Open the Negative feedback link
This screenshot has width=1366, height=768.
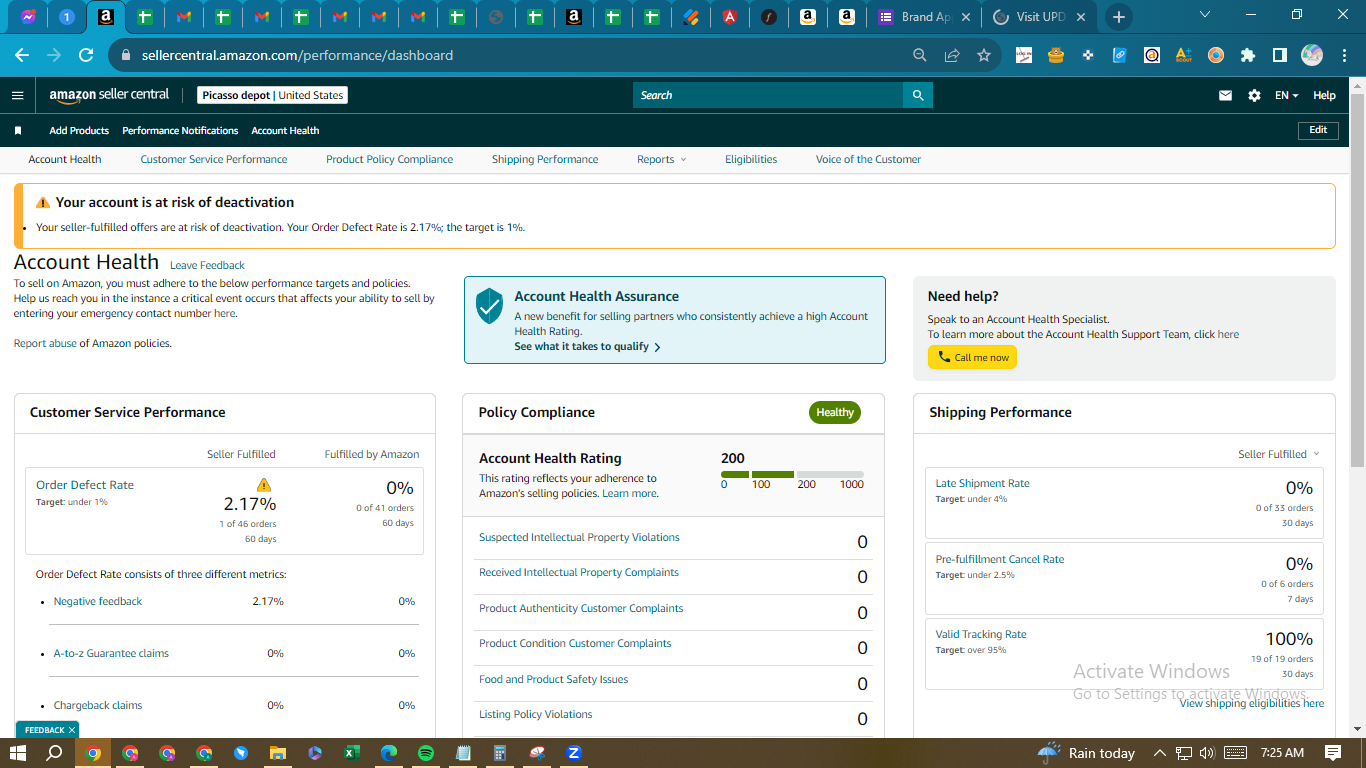98,601
